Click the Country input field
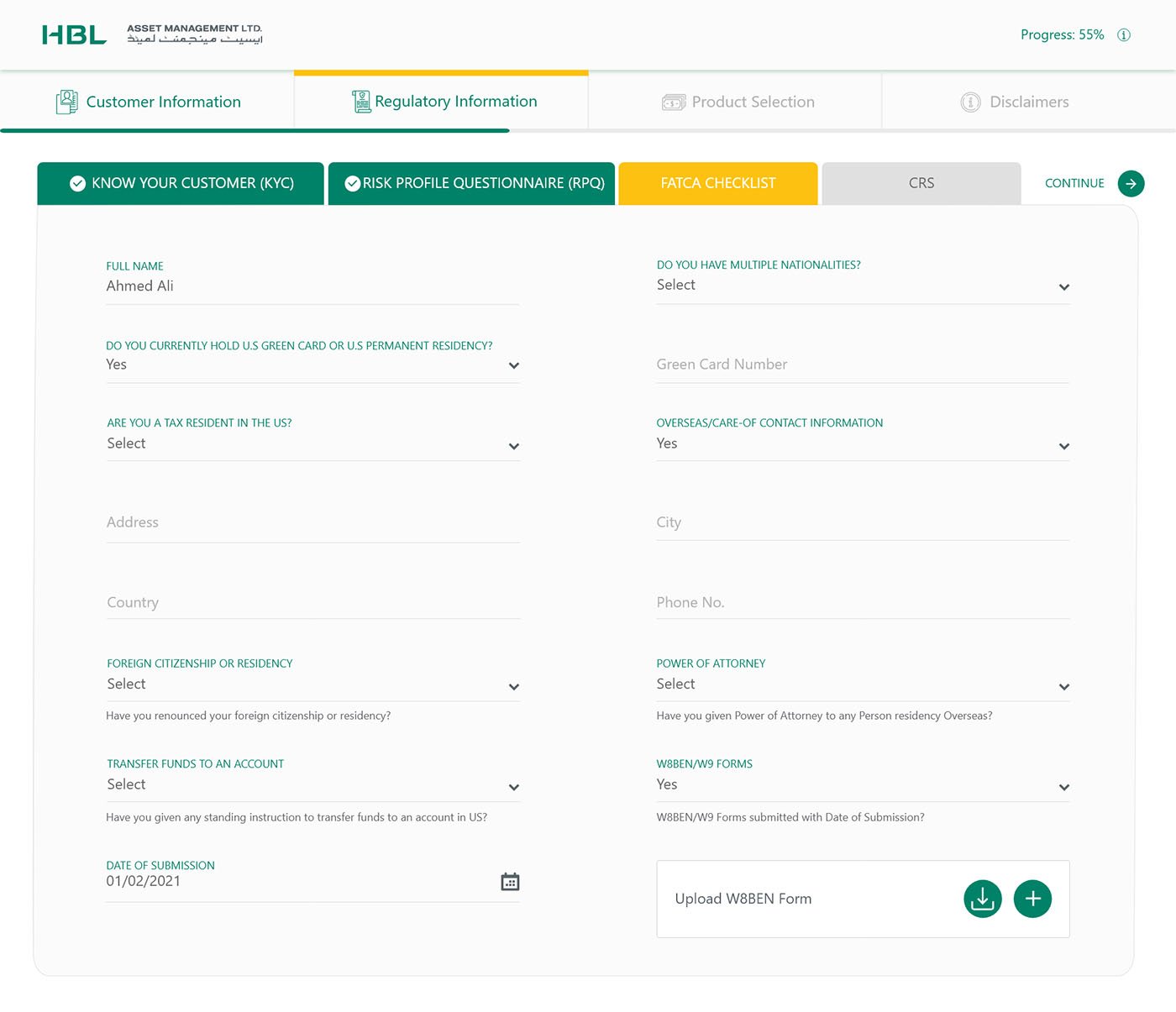Viewport: 1176px width, 1012px height. pyautogui.click(x=312, y=602)
